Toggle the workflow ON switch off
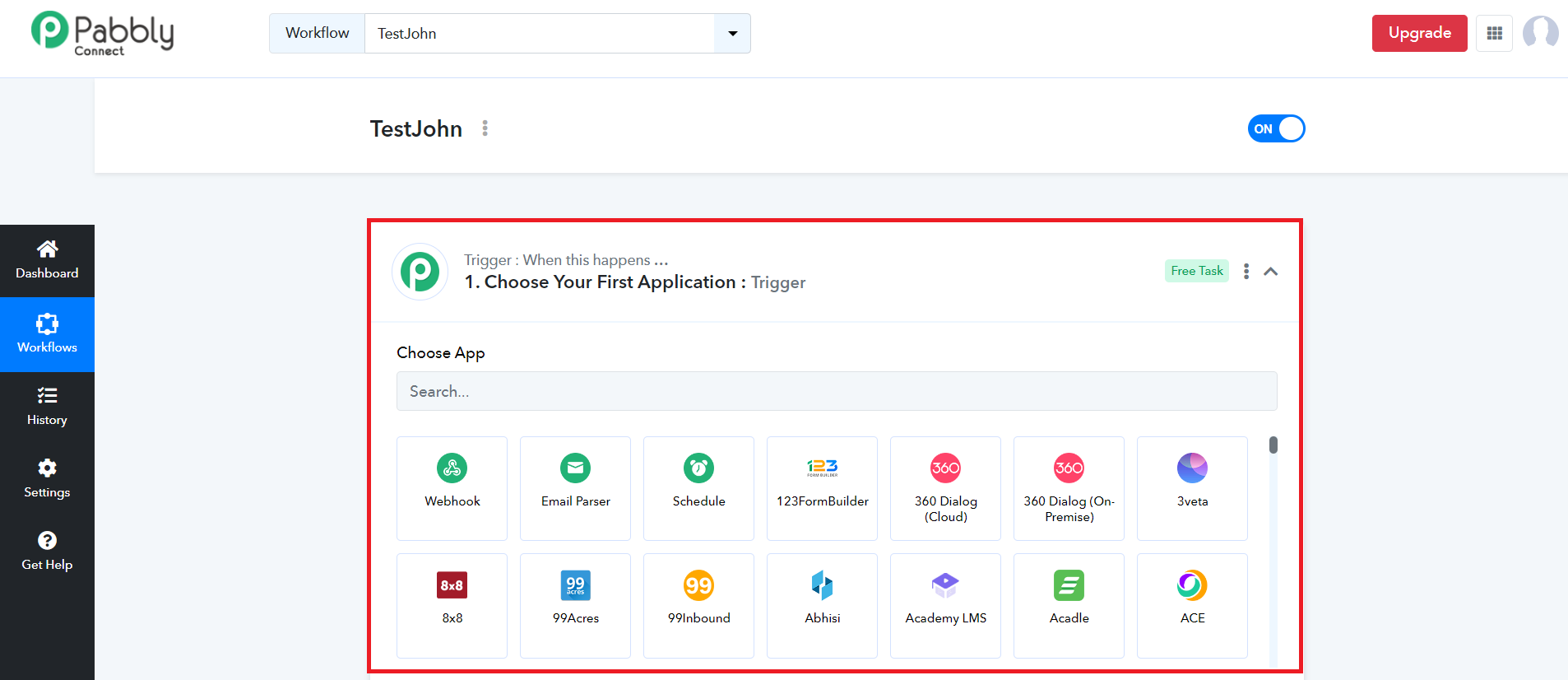This screenshot has width=1568, height=680. (1276, 128)
